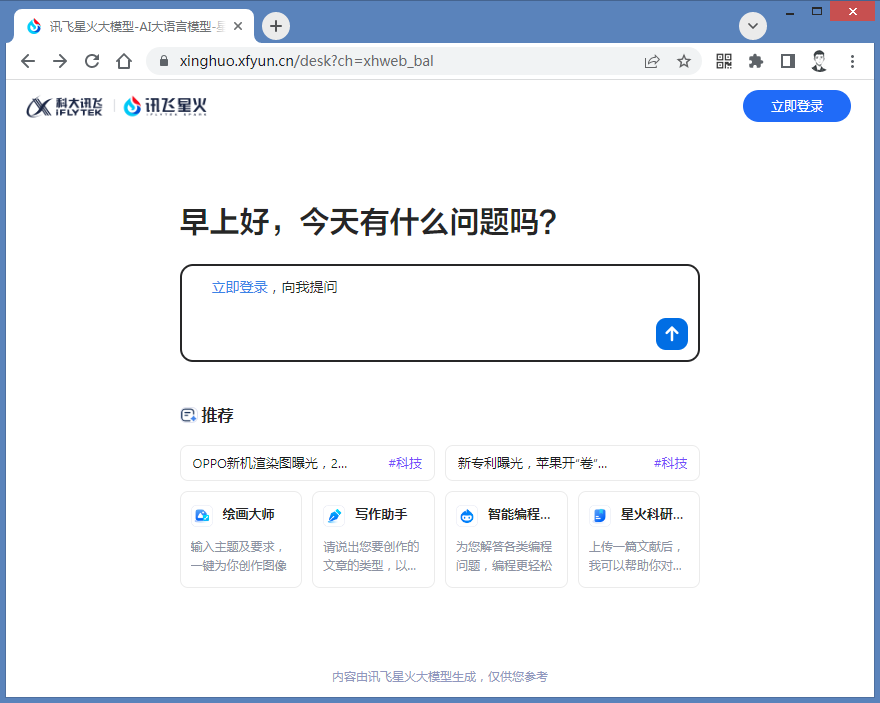Click the blue send arrow button

(671, 334)
